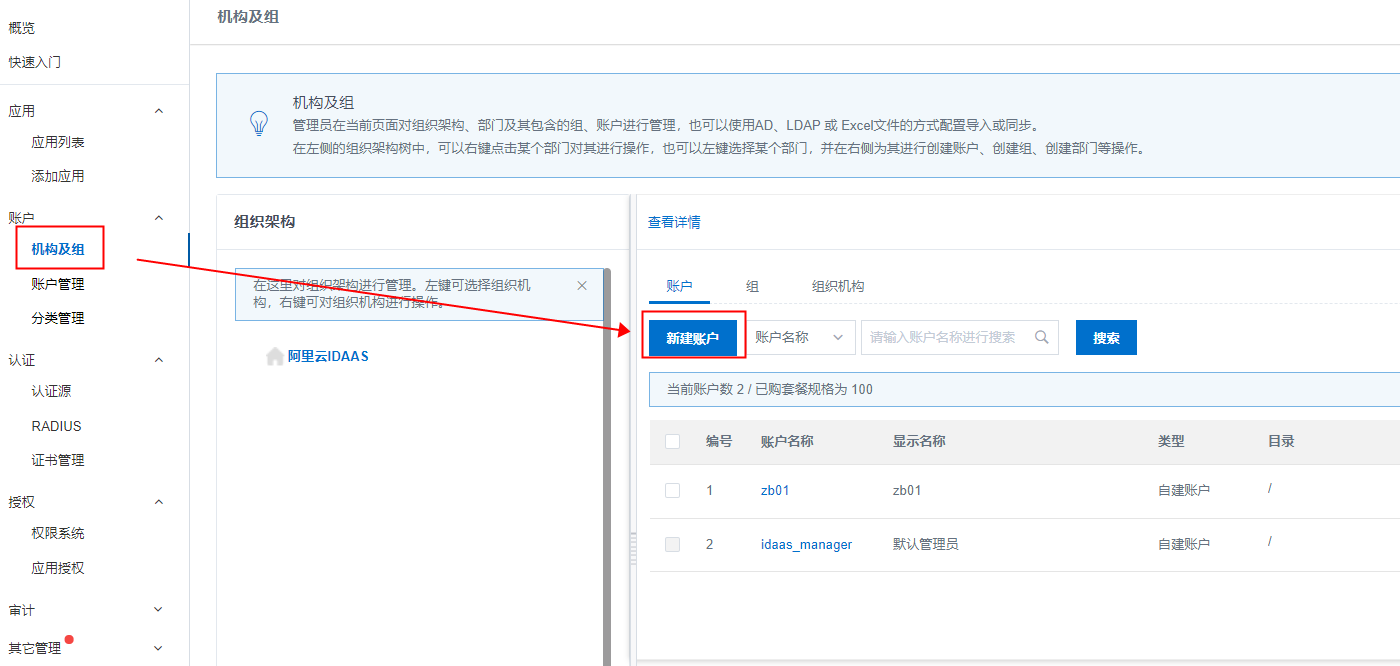
Task: Collapse the 授权 sidebar section
Action: (x=158, y=502)
